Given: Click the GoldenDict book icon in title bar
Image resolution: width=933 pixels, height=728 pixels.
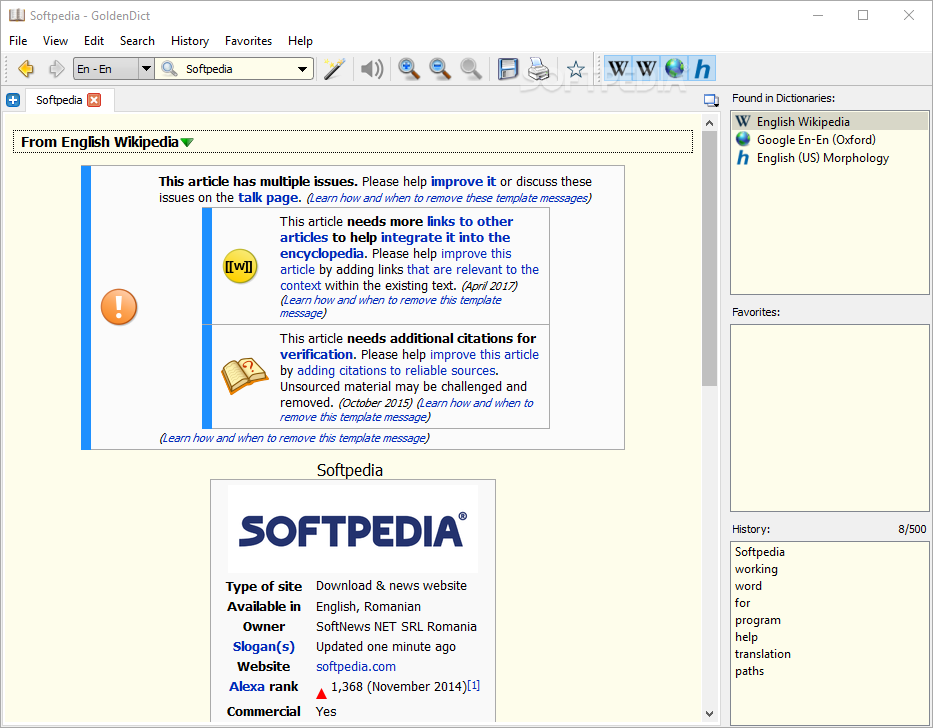Looking at the screenshot, I should tap(17, 15).
